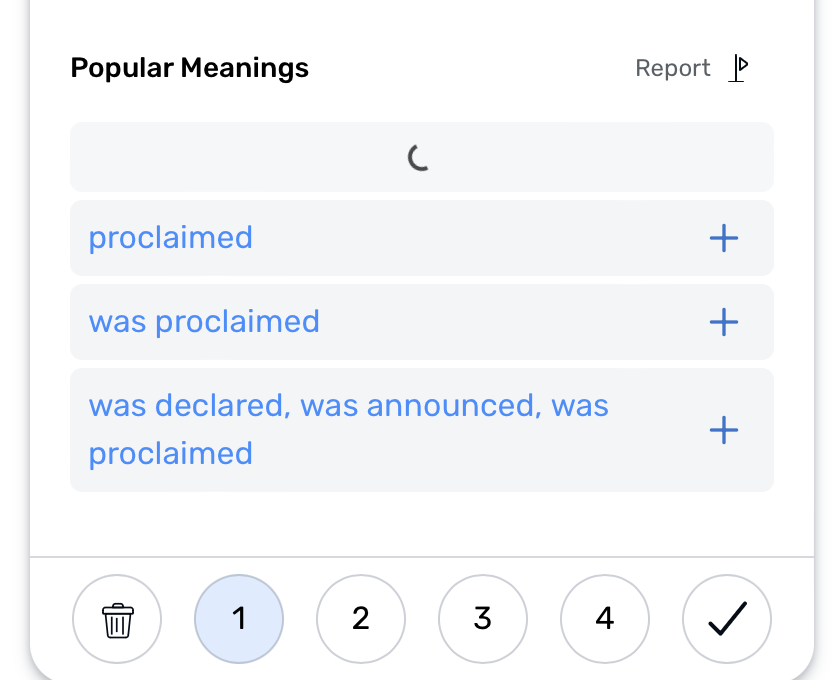Choose the 'proclaimed' meaning text
The height and width of the screenshot is (680, 836).
tap(171, 238)
